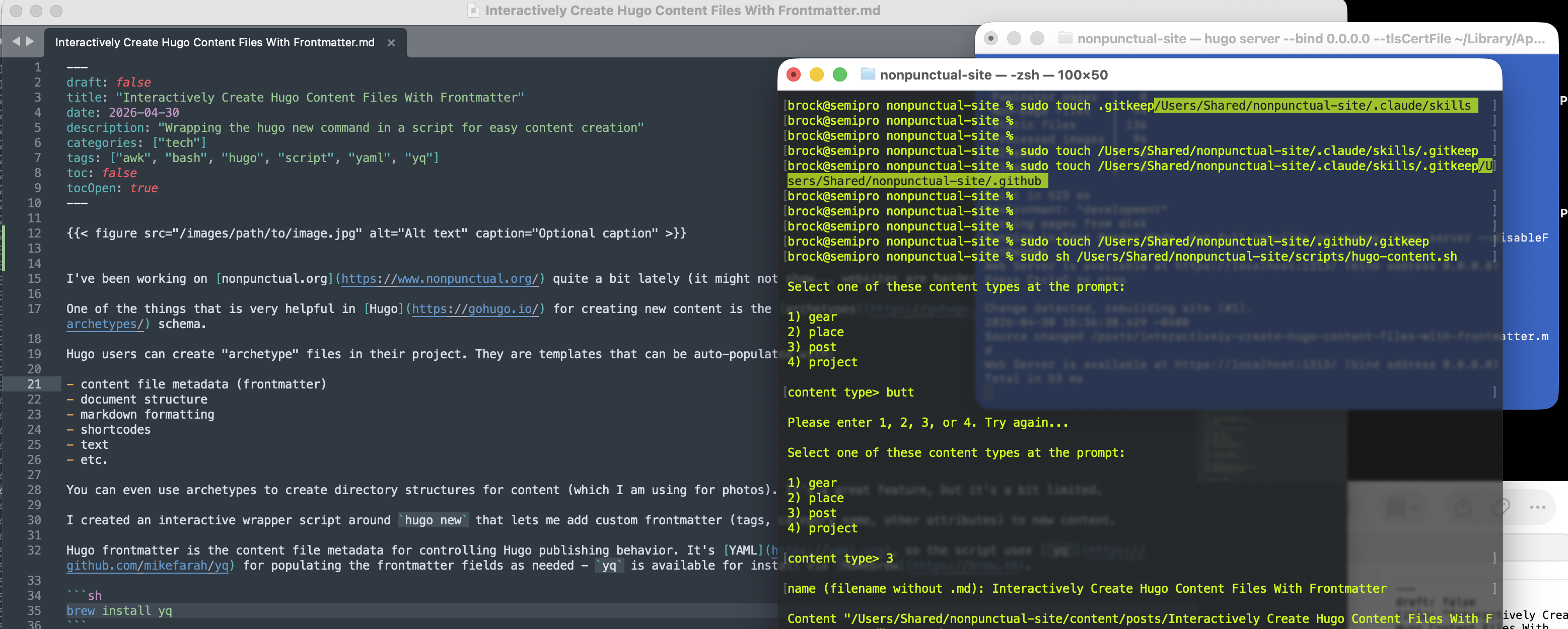Go back with the left tab-history arrow

17,41
